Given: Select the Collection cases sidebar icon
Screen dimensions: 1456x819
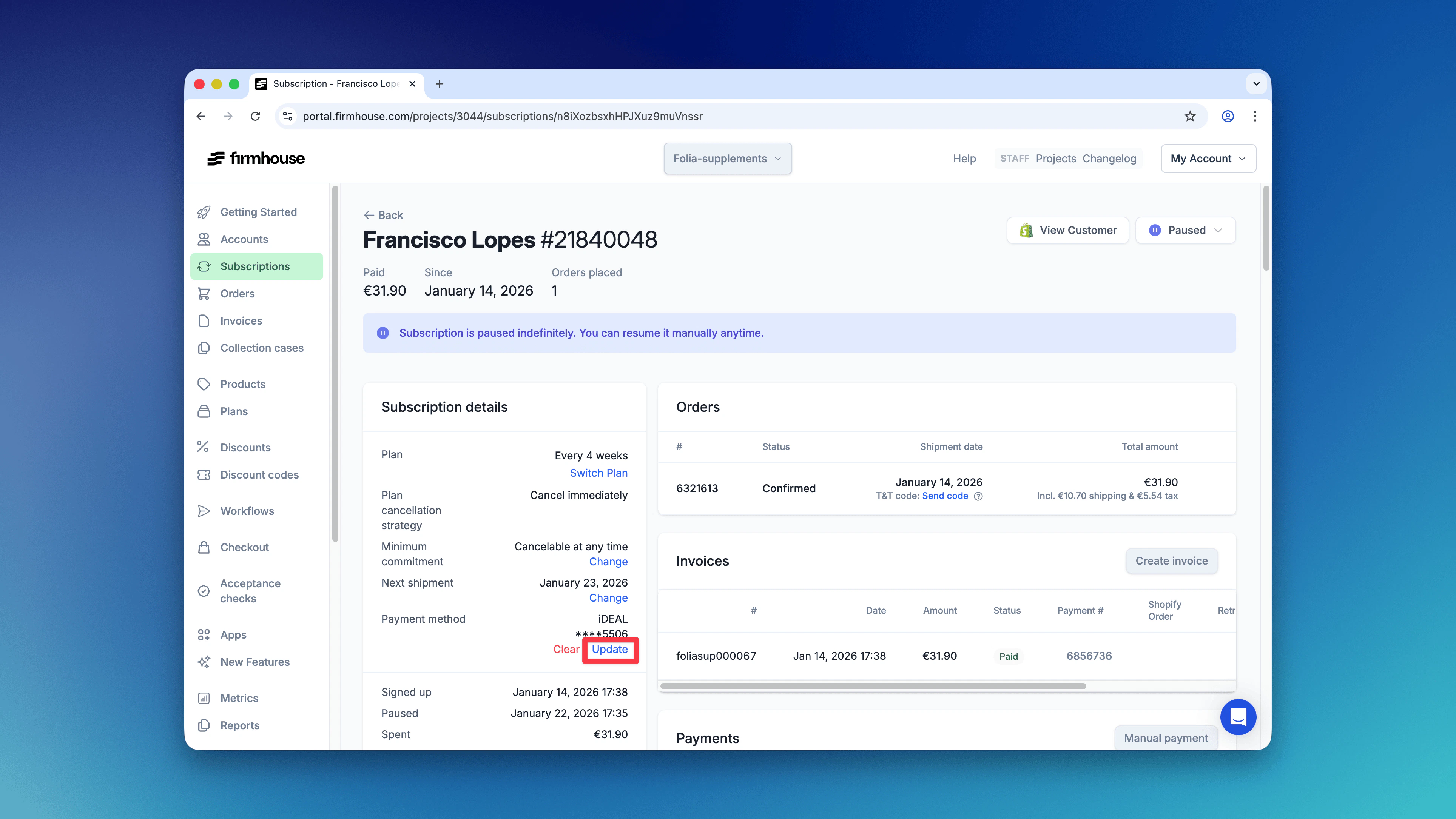Looking at the screenshot, I should (x=205, y=348).
